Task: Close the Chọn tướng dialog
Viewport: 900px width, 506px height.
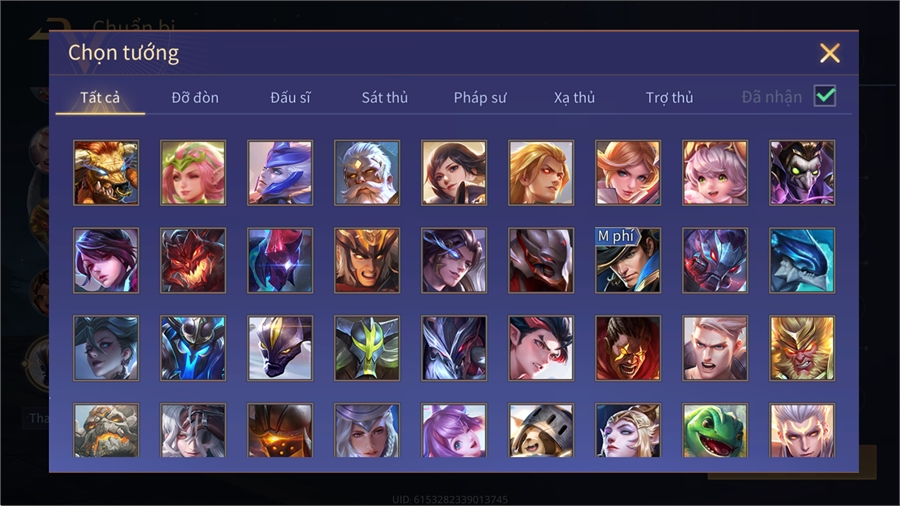Action: coord(829,53)
